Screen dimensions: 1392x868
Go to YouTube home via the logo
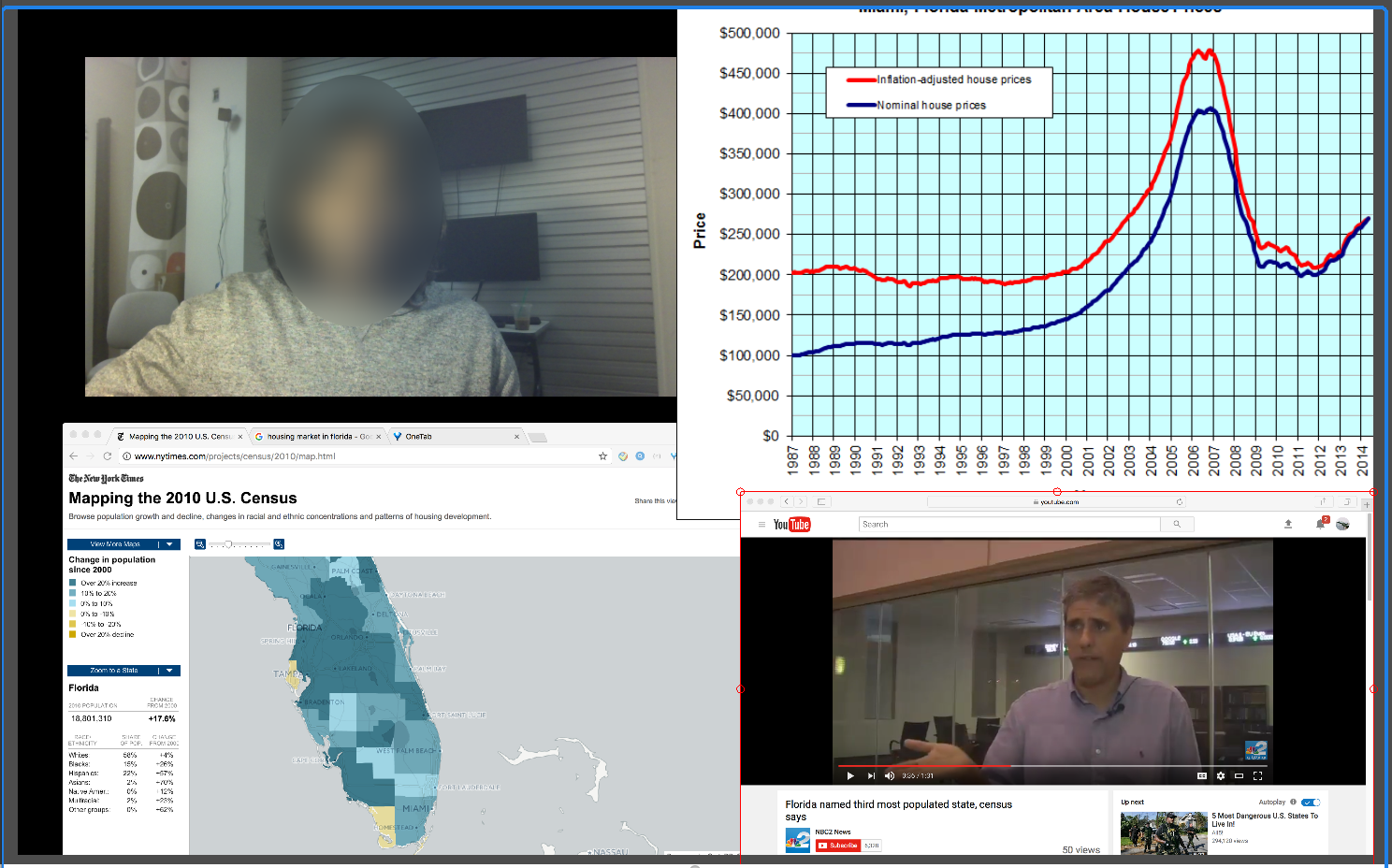coord(791,525)
